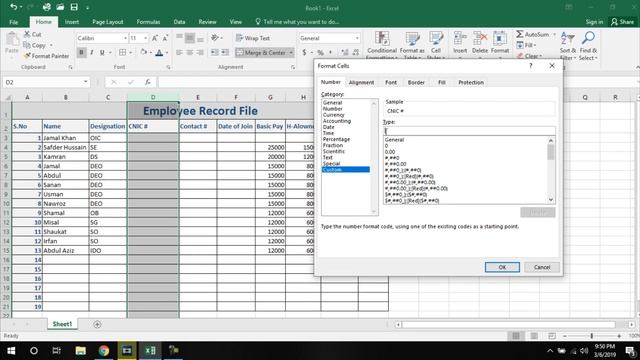Click the AutoSum button

point(532,34)
